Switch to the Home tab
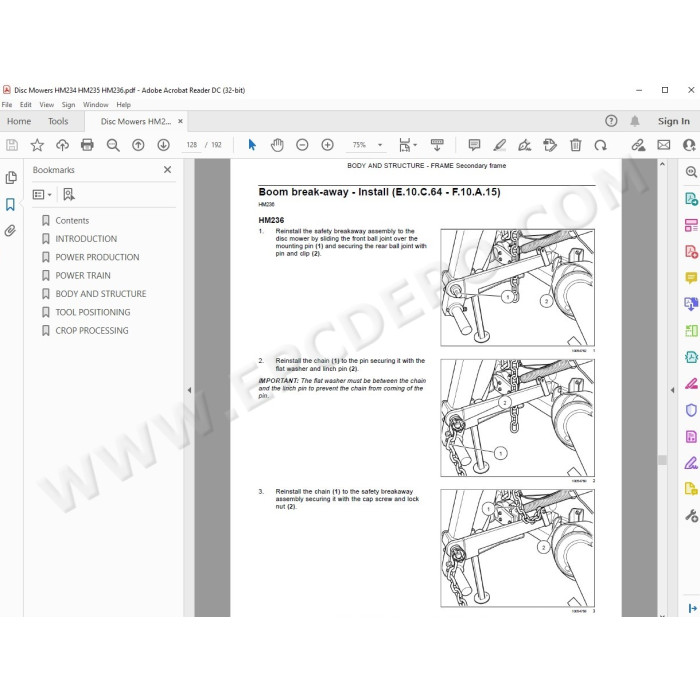The image size is (700, 700). pyautogui.click(x=19, y=121)
